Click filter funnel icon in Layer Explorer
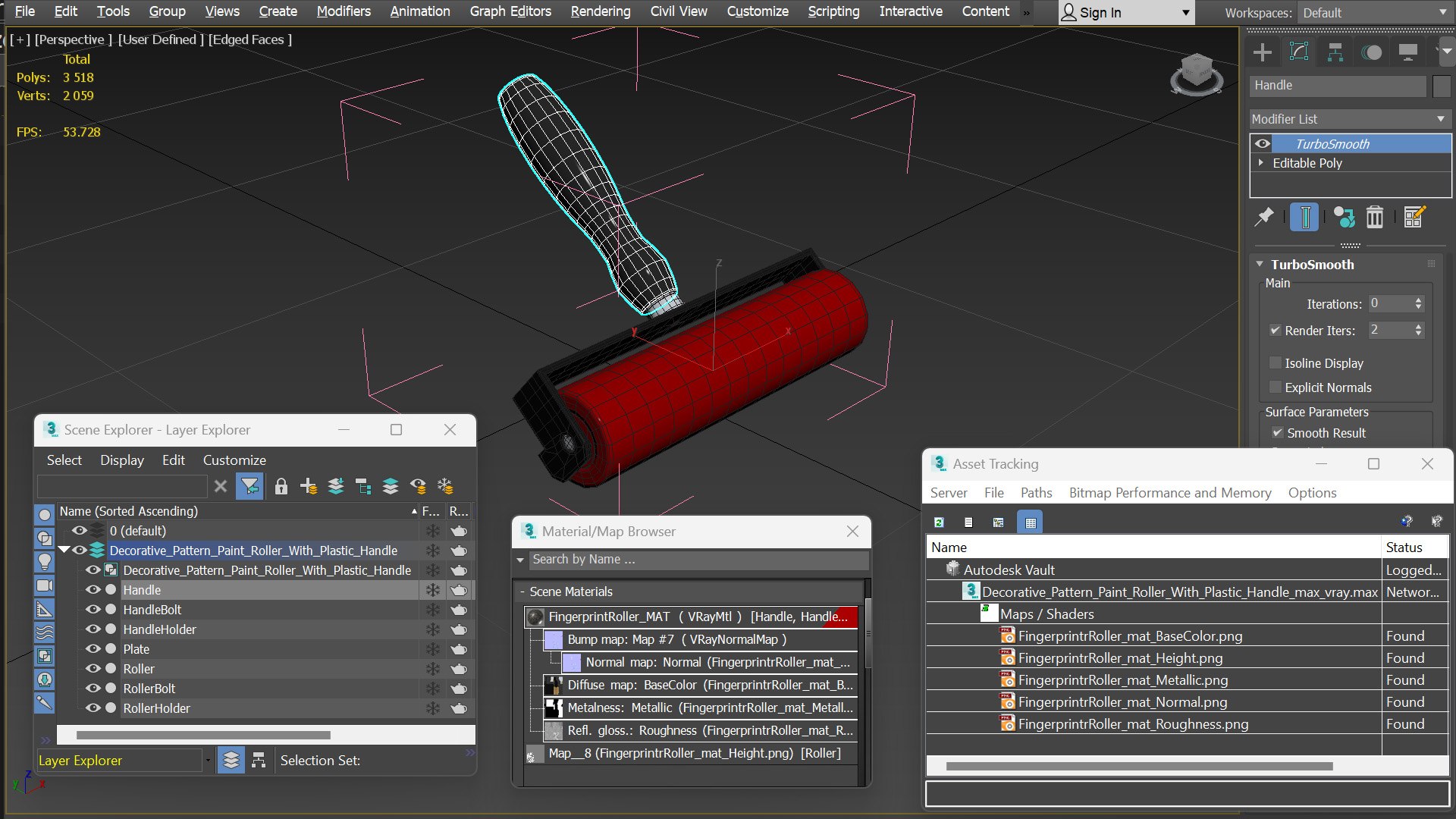This screenshot has width=1456, height=819. coord(249,486)
